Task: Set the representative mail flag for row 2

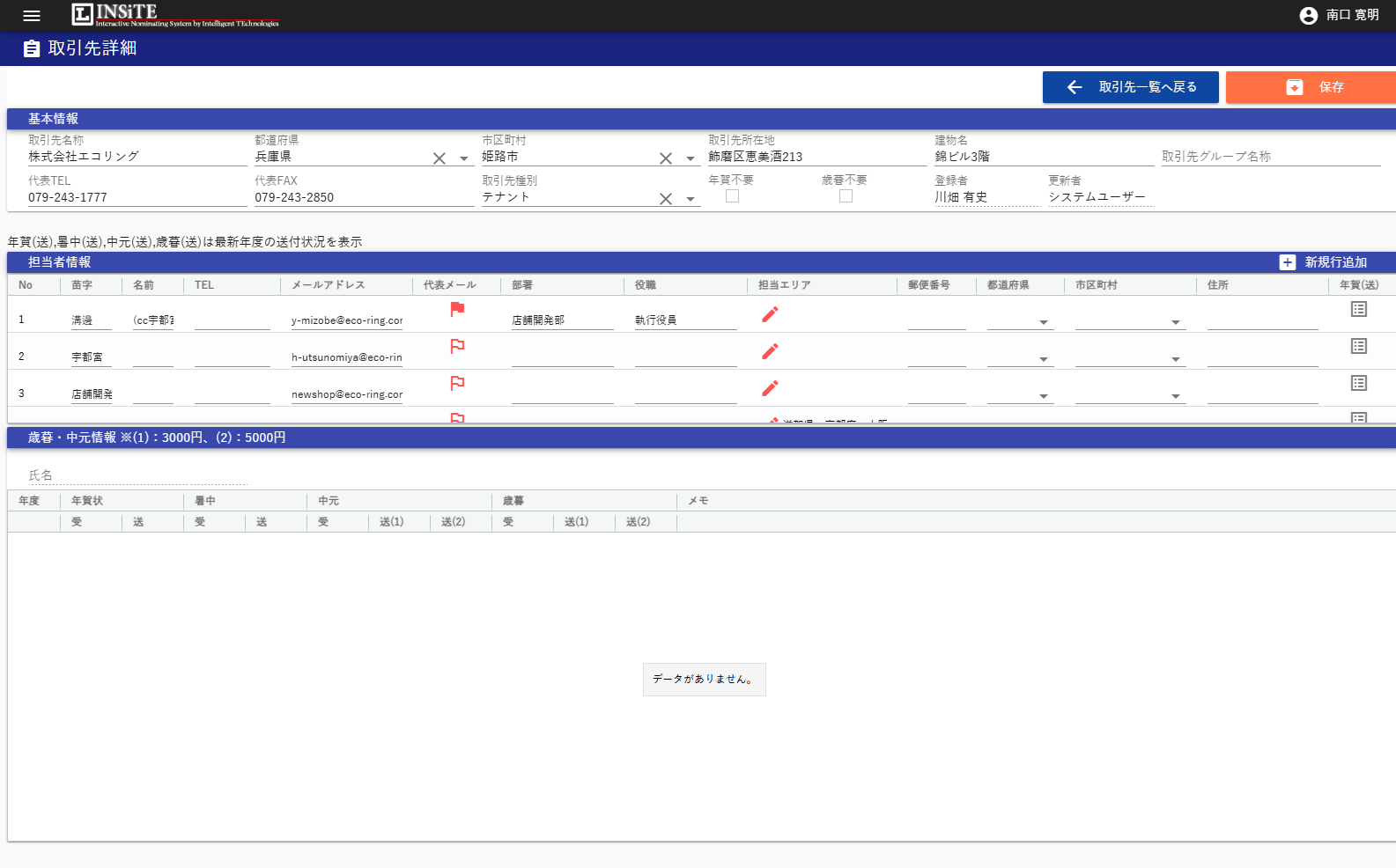Action: click(x=457, y=346)
